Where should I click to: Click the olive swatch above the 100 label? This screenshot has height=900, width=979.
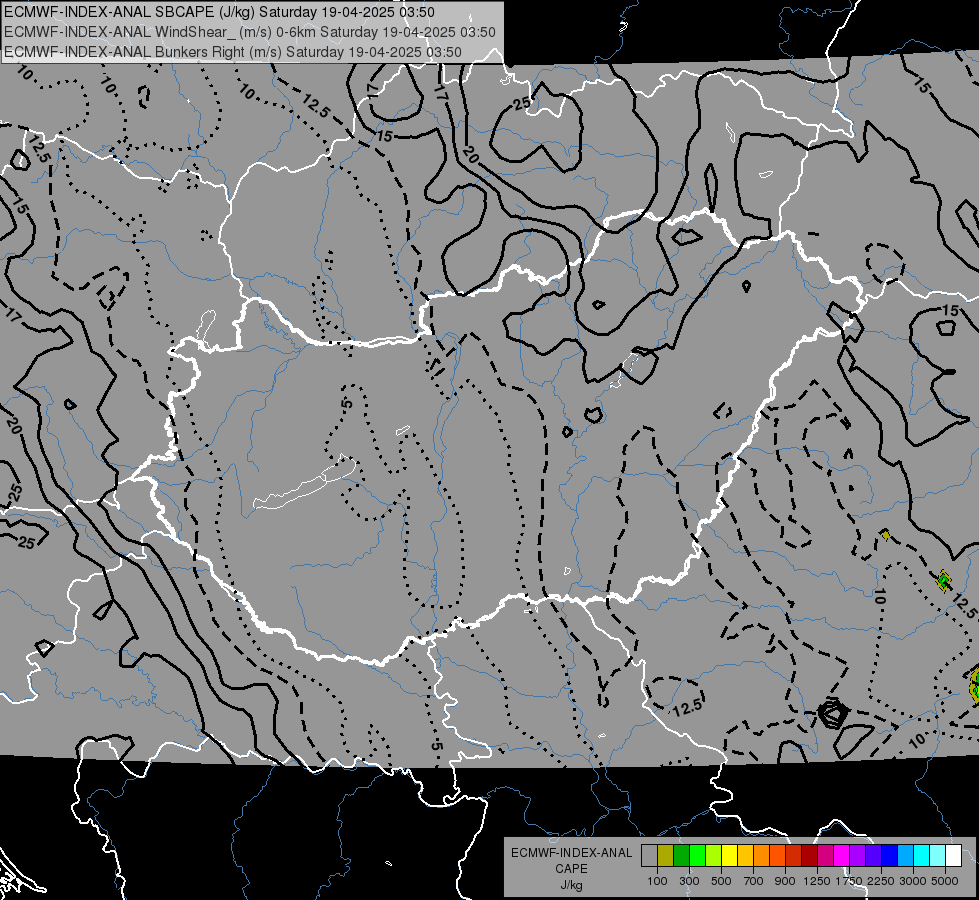[665, 856]
